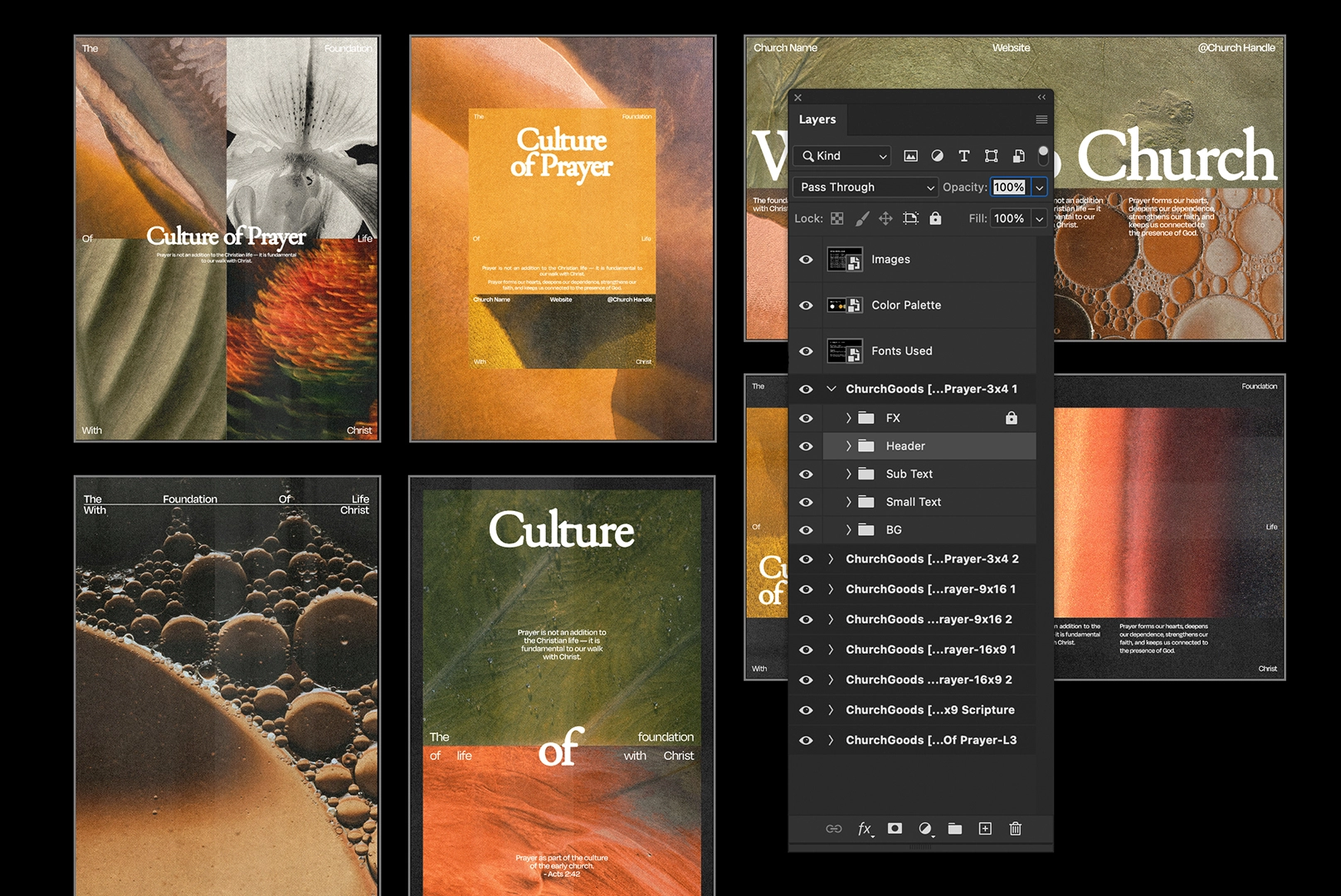The width and height of the screenshot is (1341, 896).
Task: Lock image pixels brush icon
Action: (862, 218)
